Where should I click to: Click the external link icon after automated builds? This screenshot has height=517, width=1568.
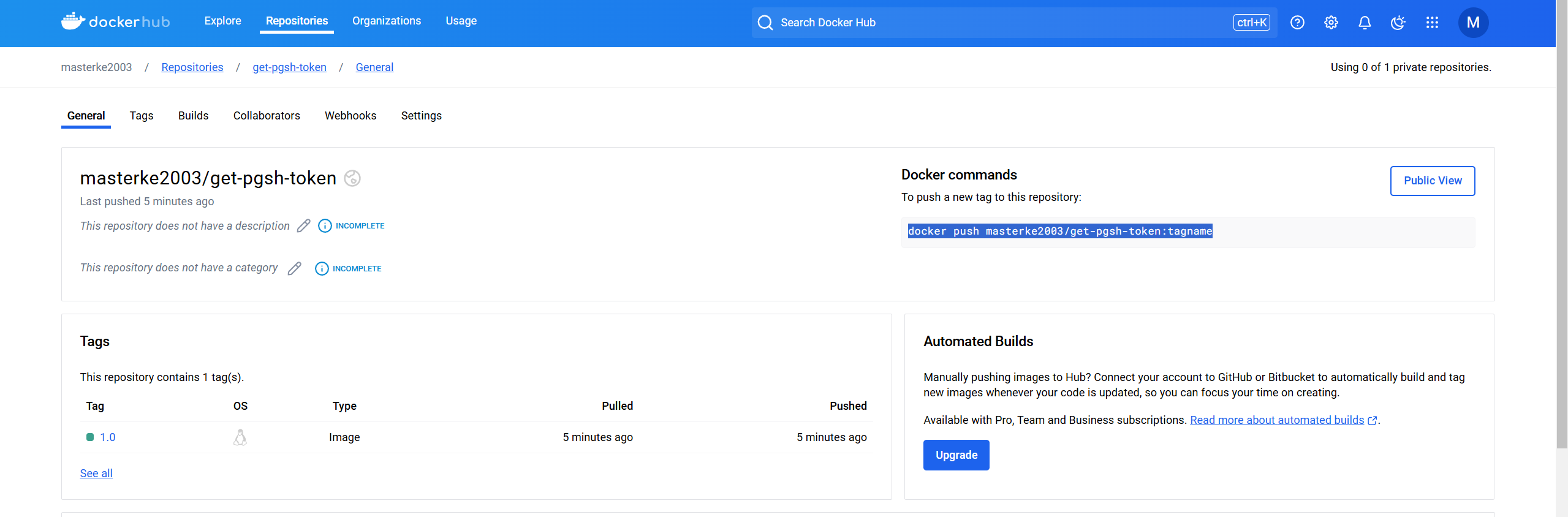pyautogui.click(x=1373, y=421)
